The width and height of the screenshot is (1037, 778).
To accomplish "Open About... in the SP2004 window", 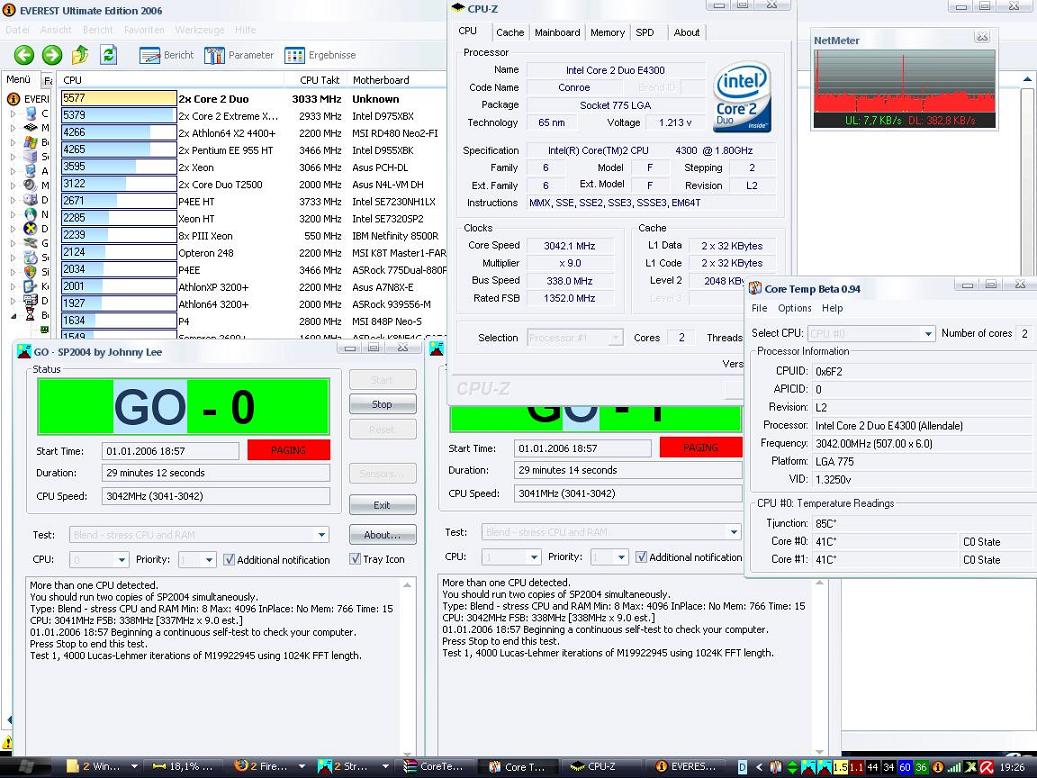I will 382,535.
